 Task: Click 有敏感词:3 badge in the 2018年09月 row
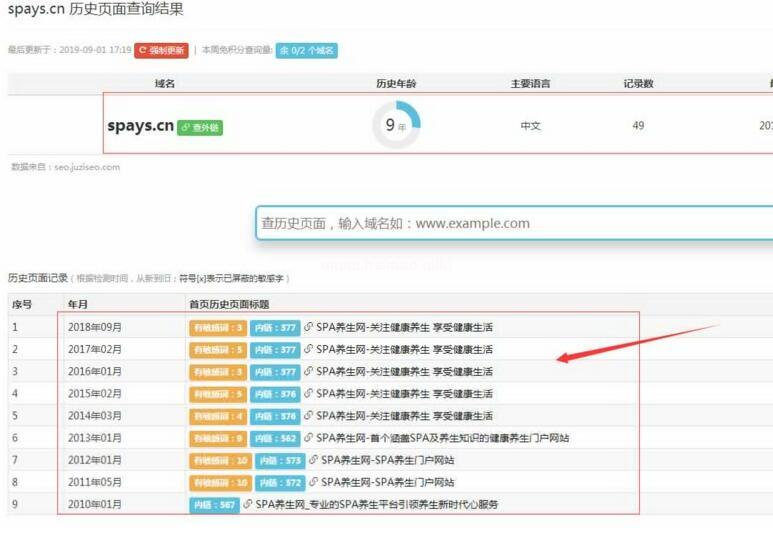pos(216,327)
